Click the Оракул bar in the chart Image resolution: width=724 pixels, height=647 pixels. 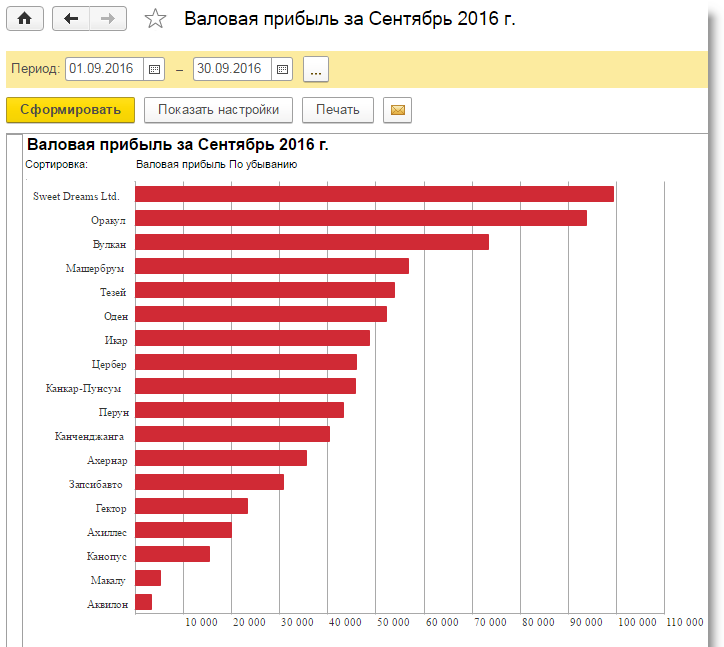360,218
